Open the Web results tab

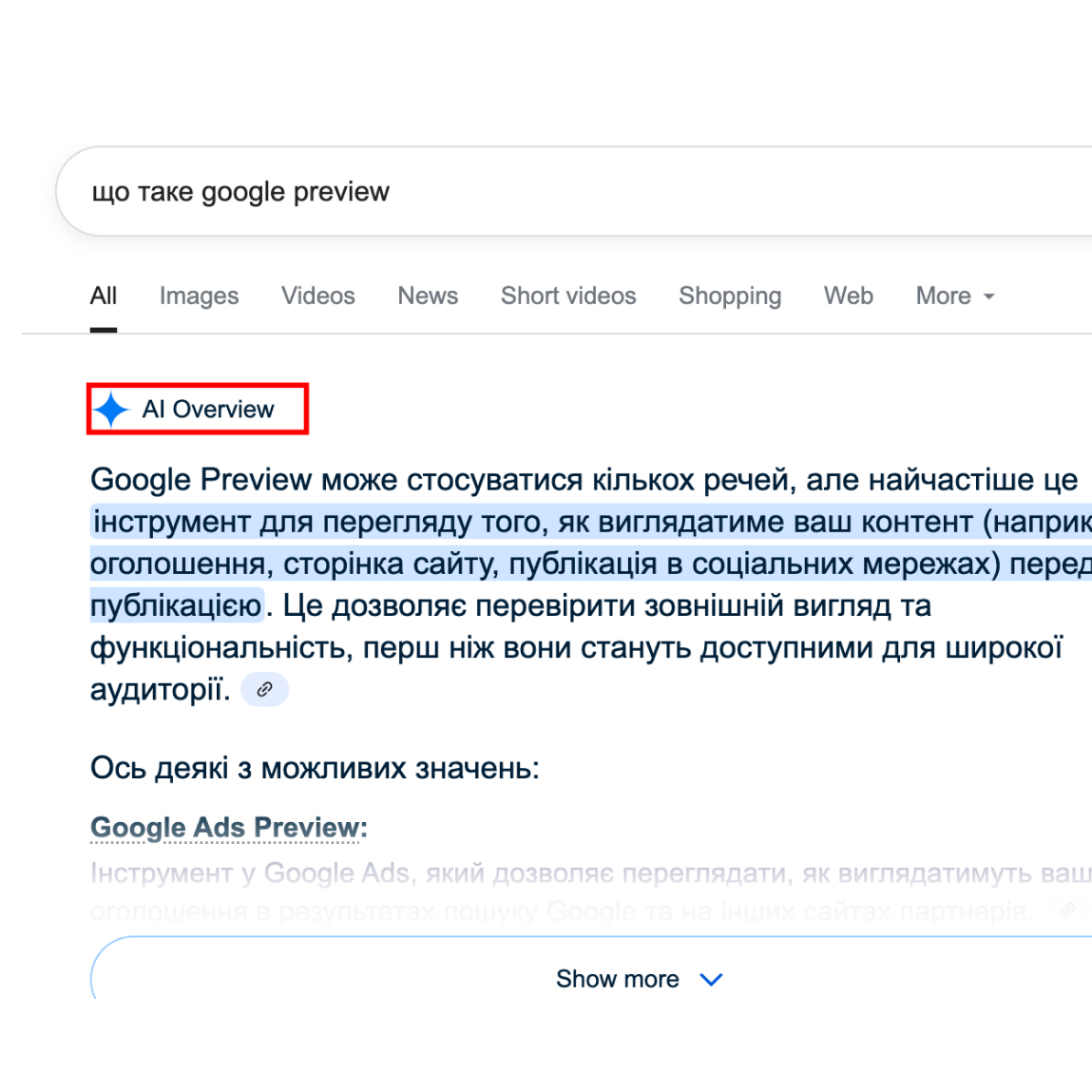click(x=849, y=296)
